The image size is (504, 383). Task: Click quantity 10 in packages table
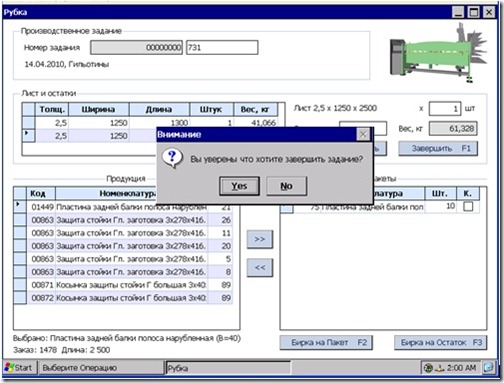440,206
